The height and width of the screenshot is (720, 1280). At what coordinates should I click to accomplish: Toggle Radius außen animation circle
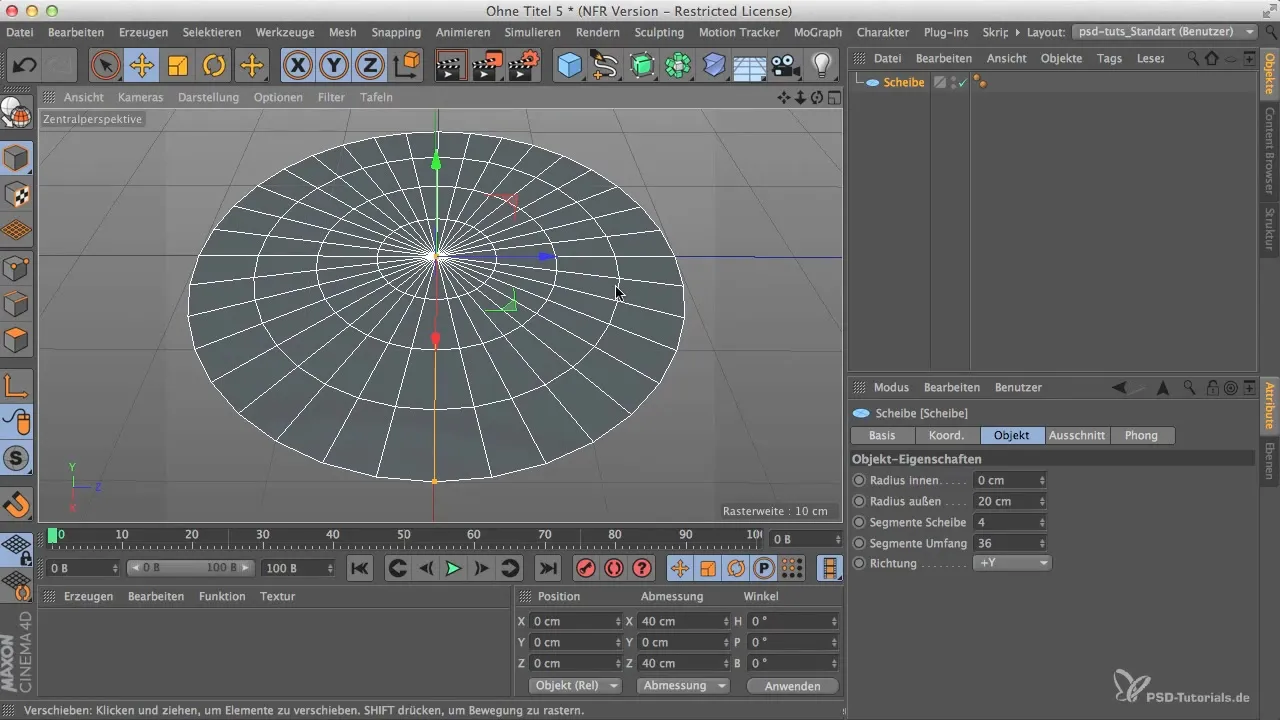coord(859,501)
